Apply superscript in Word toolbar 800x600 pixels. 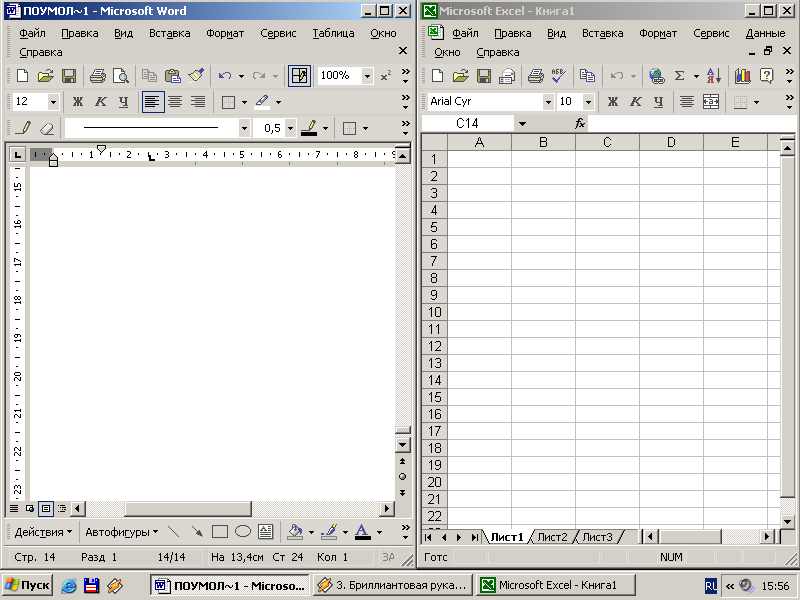386,76
